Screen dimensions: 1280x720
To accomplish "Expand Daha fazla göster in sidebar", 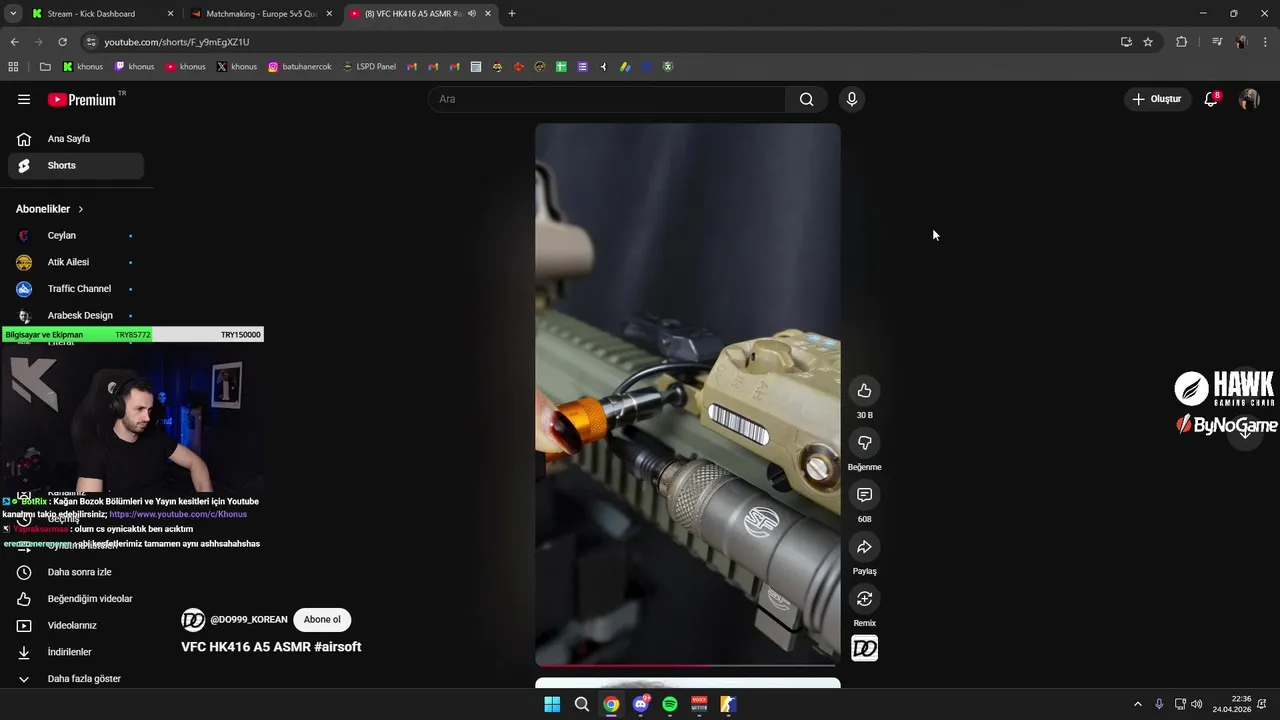I will click(76, 679).
